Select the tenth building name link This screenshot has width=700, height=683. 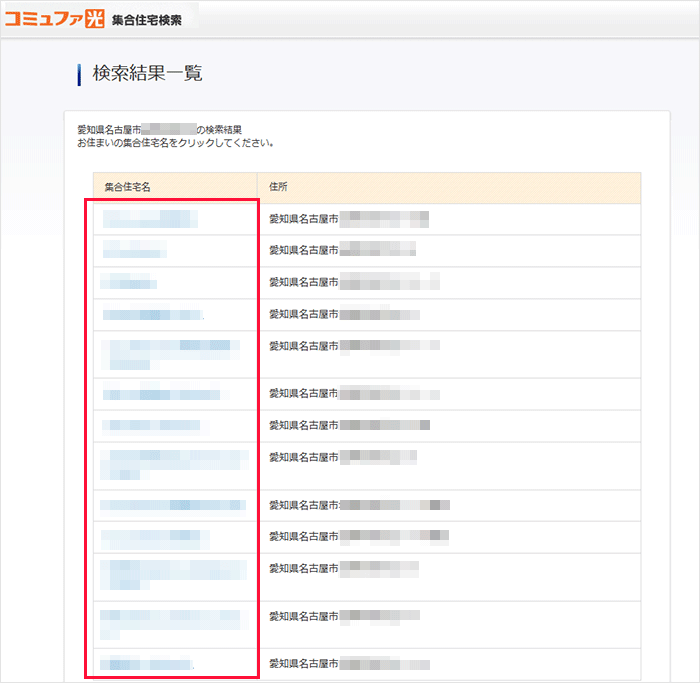click(155, 537)
